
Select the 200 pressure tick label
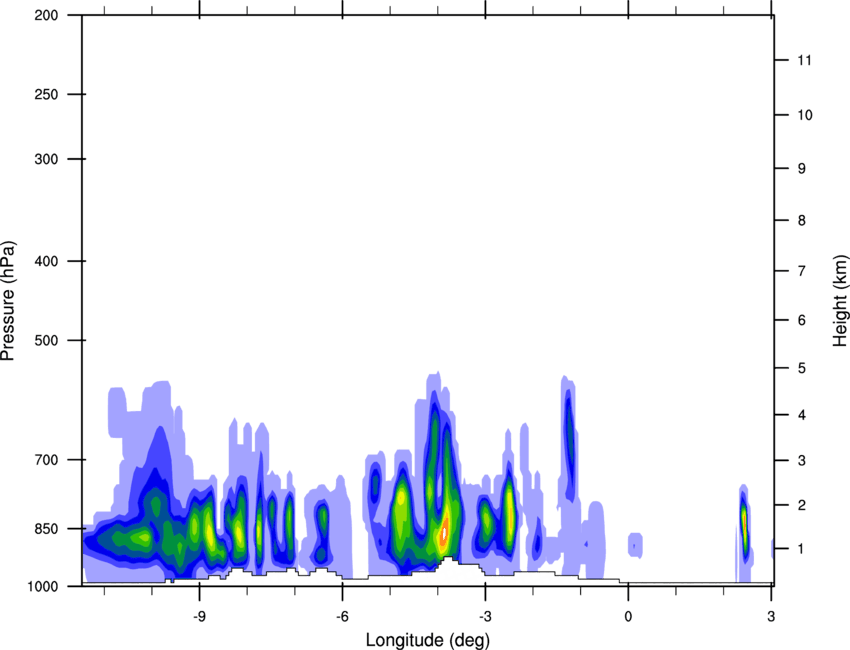46,15
